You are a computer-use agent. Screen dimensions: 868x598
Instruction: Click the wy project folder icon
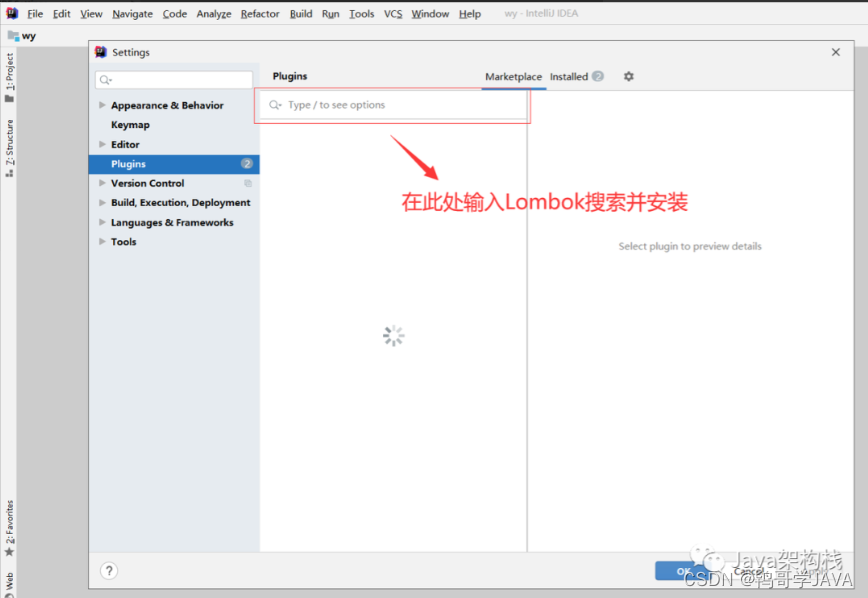13,36
